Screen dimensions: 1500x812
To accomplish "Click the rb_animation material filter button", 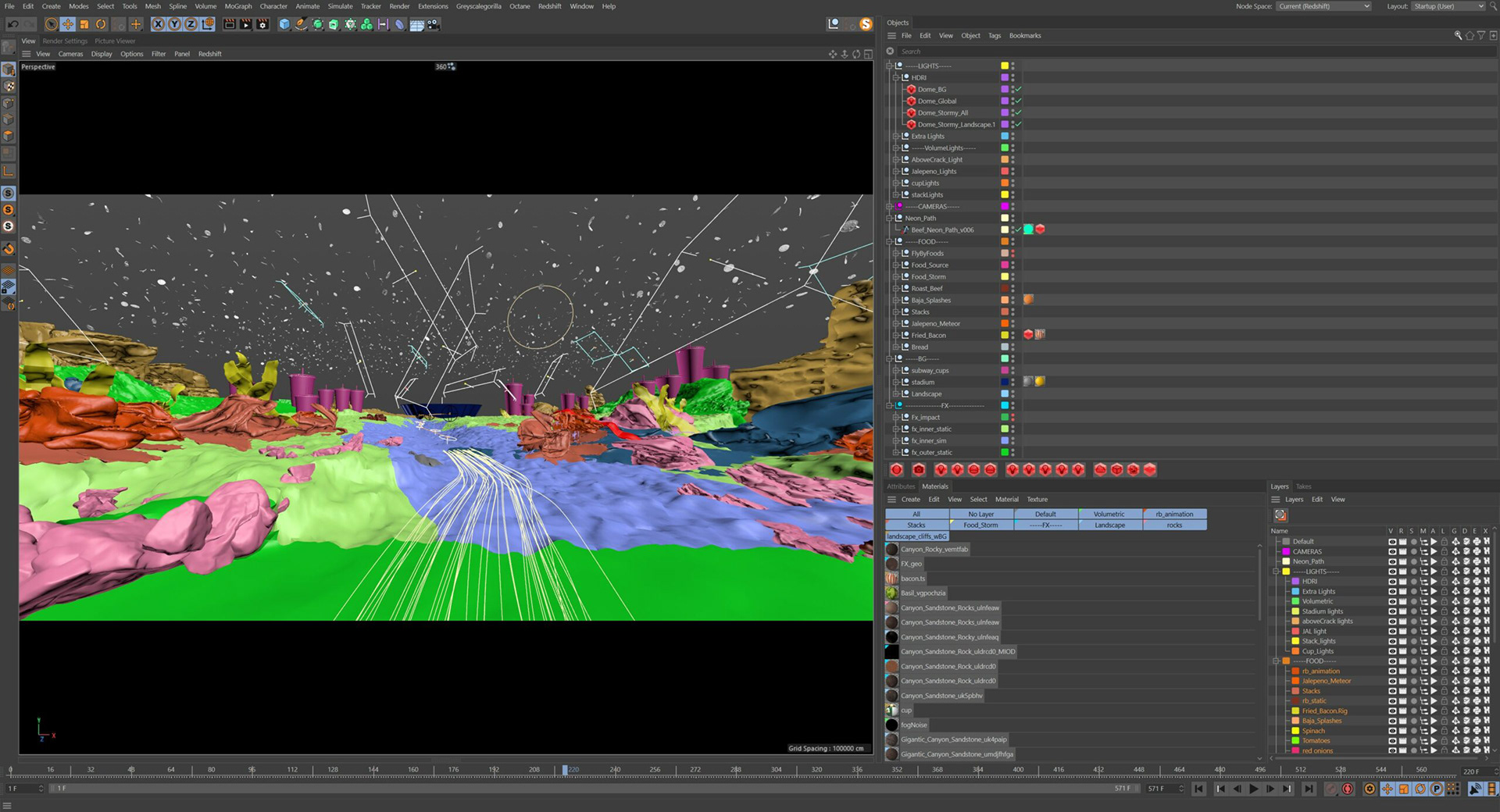I will [x=1175, y=514].
